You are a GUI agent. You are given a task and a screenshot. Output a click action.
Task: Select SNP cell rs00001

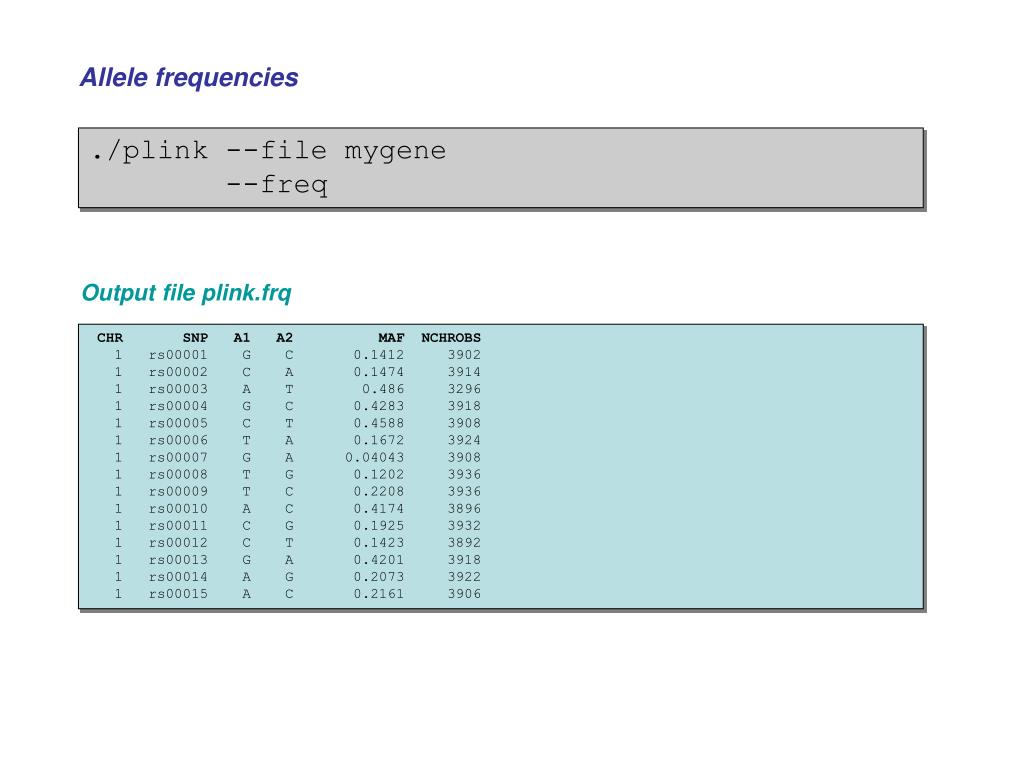click(178, 355)
